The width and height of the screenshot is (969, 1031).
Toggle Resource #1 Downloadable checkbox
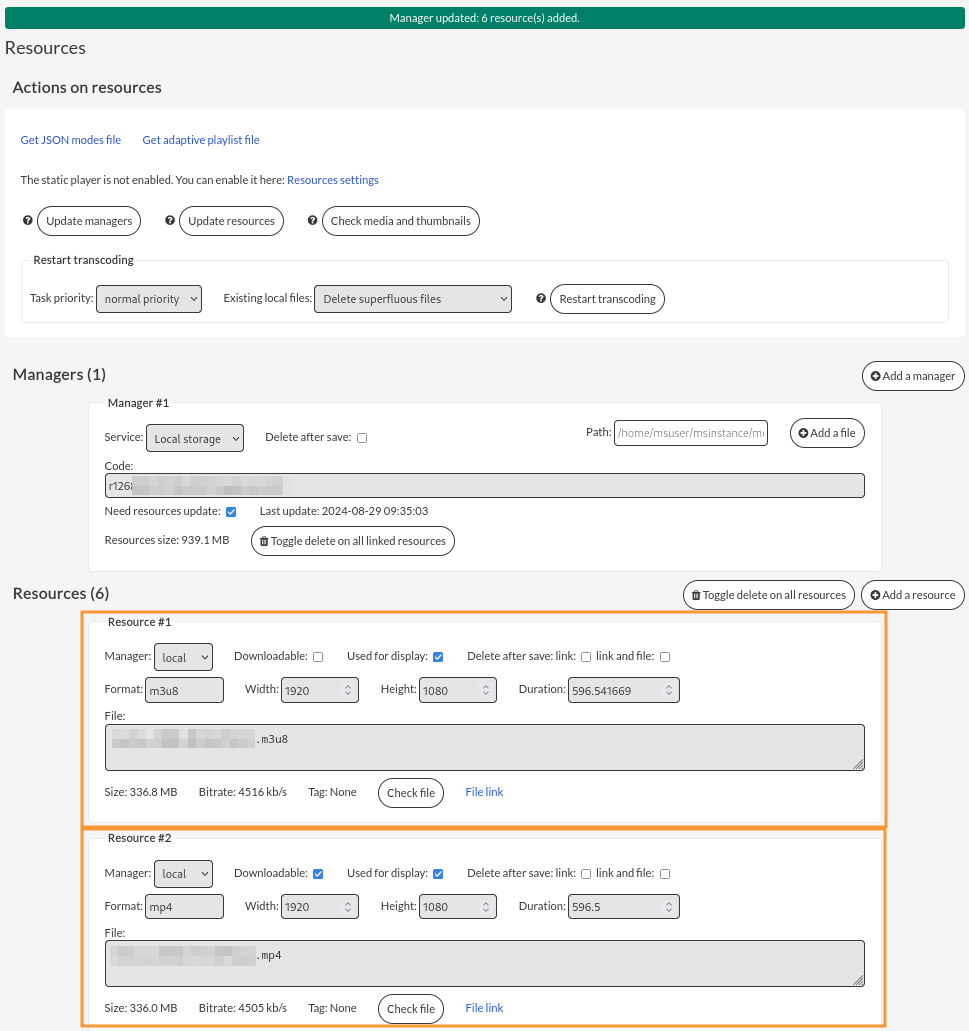(318, 657)
